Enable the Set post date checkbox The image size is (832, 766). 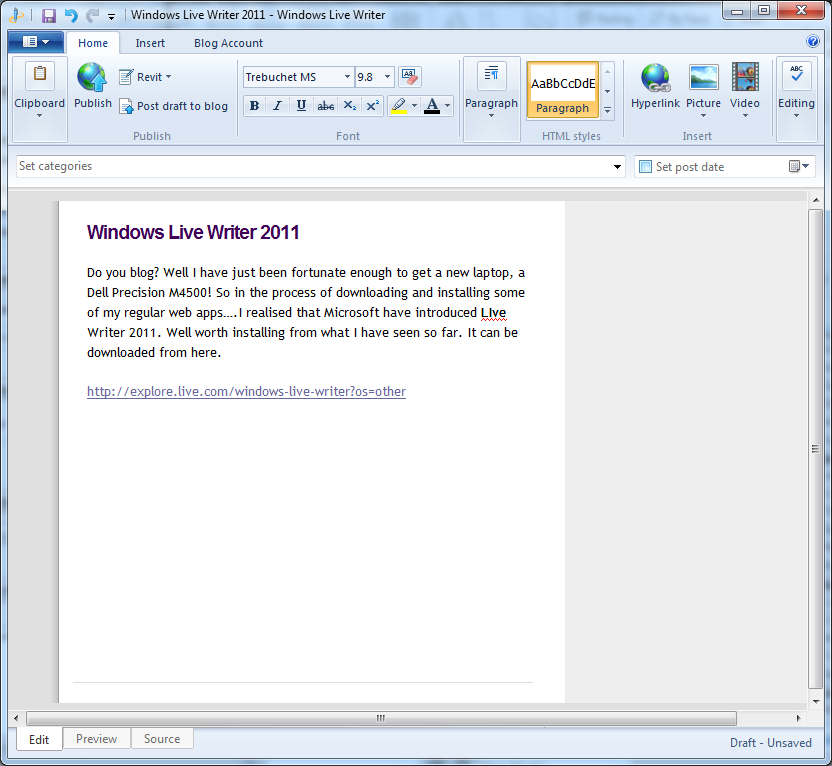pos(645,167)
